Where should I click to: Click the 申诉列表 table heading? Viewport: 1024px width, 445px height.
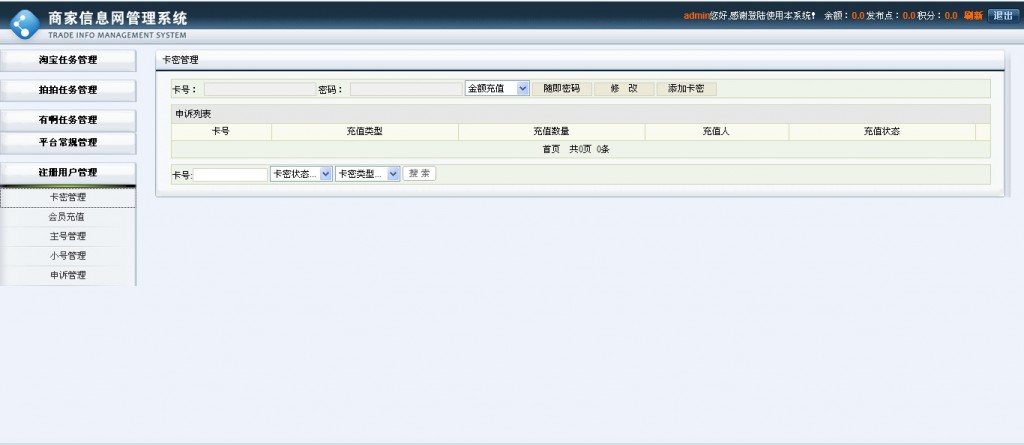pos(193,114)
